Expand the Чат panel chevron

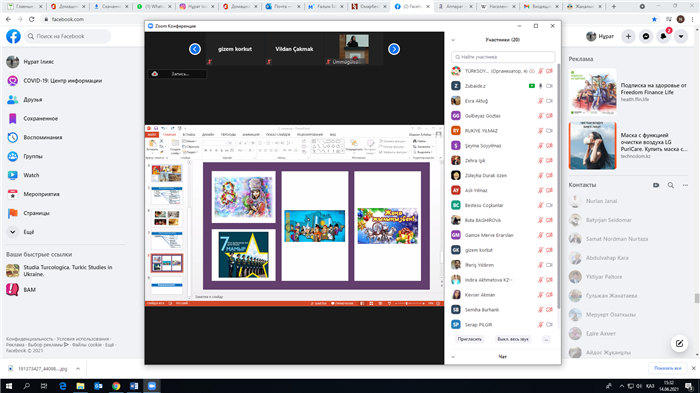[x=453, y=357]
